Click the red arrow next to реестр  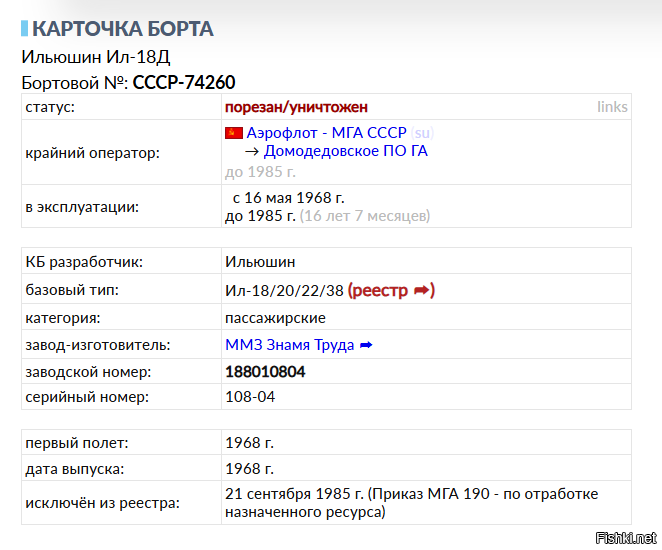422,290
